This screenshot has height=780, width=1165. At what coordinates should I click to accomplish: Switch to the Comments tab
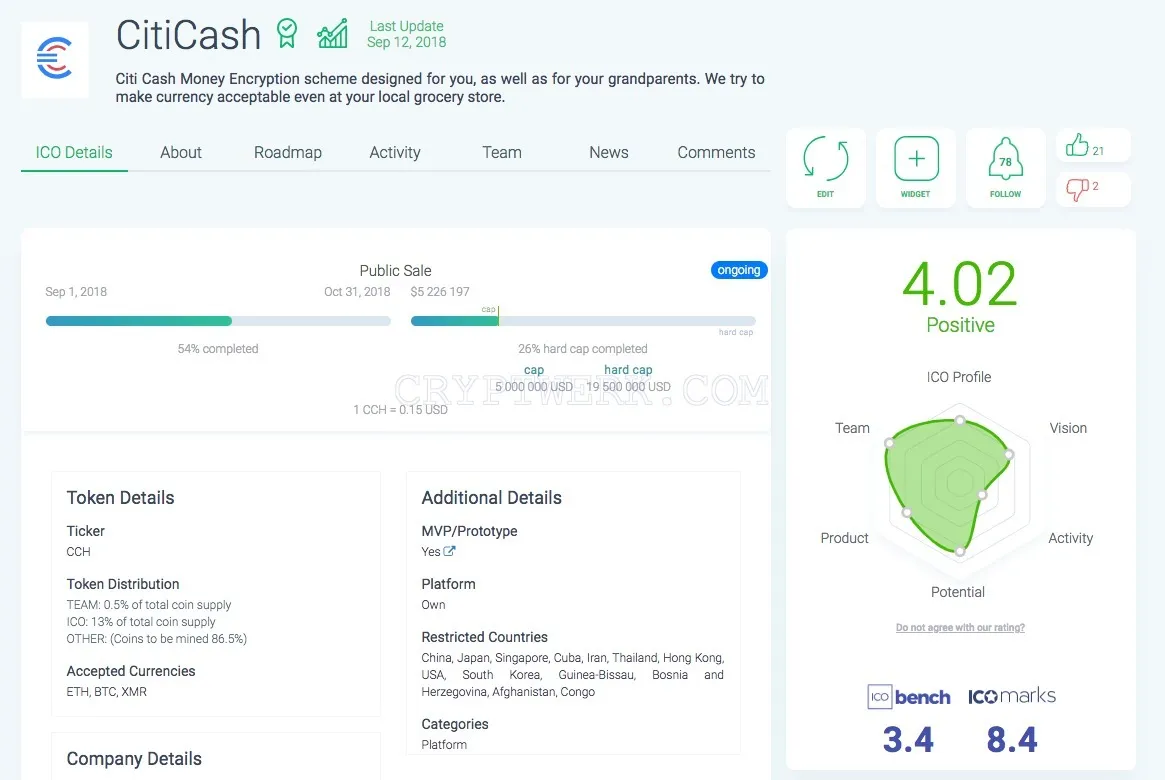point(716,152)
